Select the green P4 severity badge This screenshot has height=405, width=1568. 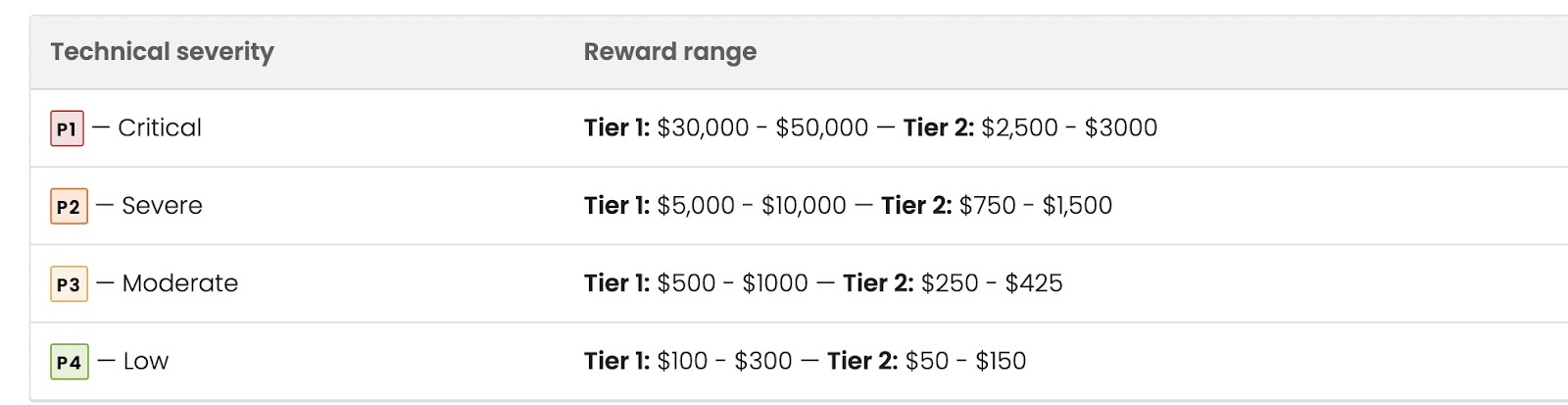tap(69, 362)
